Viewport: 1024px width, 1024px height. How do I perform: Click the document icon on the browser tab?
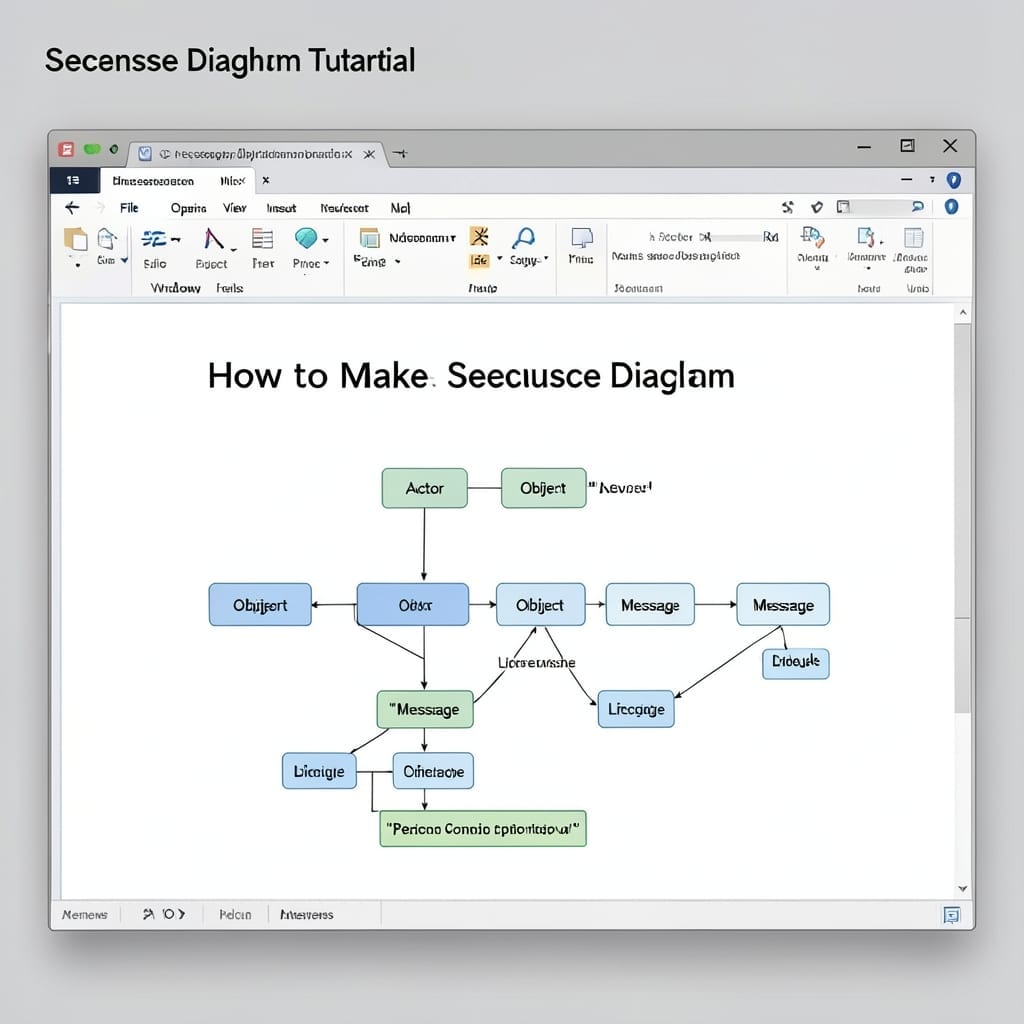(145, 153)
